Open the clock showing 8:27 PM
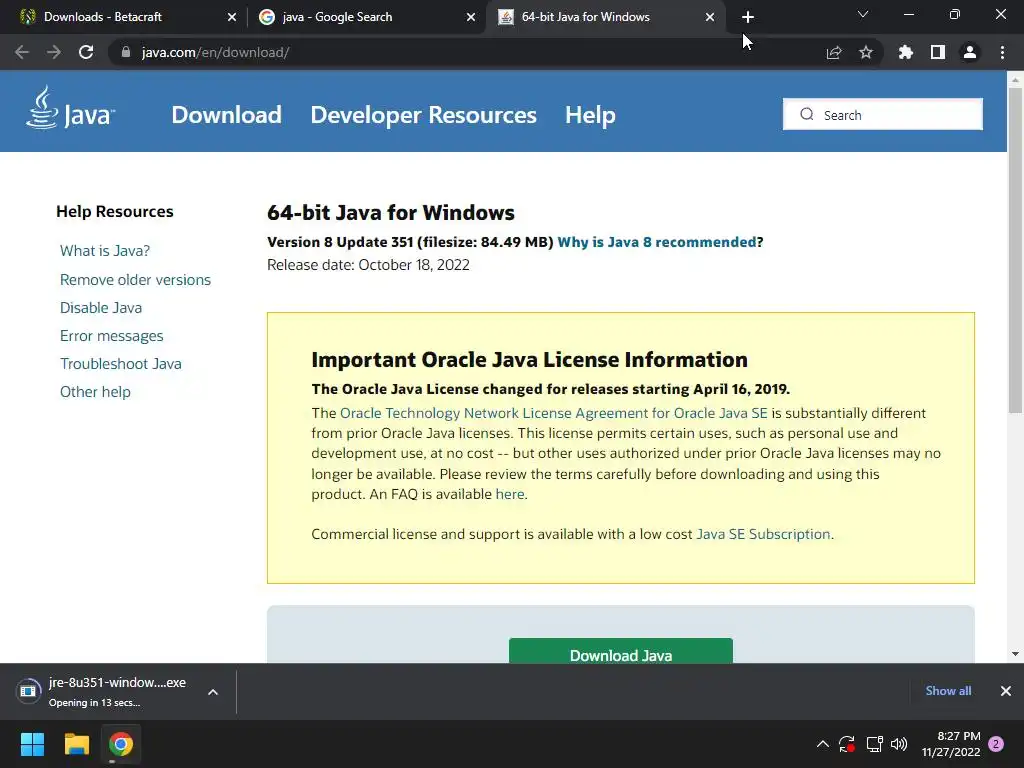The width and height of the screenshot is (1024, 768). [951, 744]
